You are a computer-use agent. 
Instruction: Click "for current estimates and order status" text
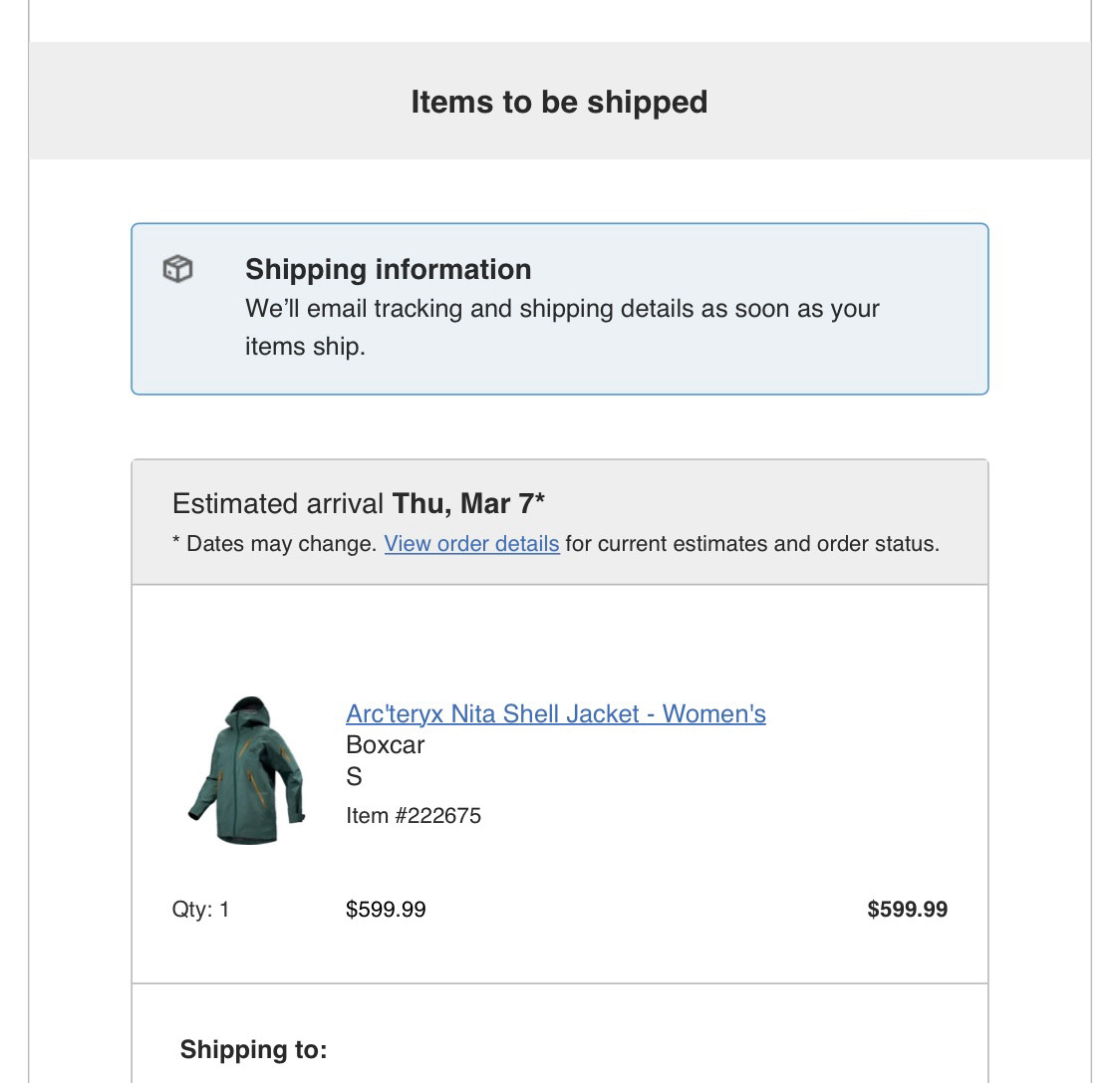tap(752, 544)
